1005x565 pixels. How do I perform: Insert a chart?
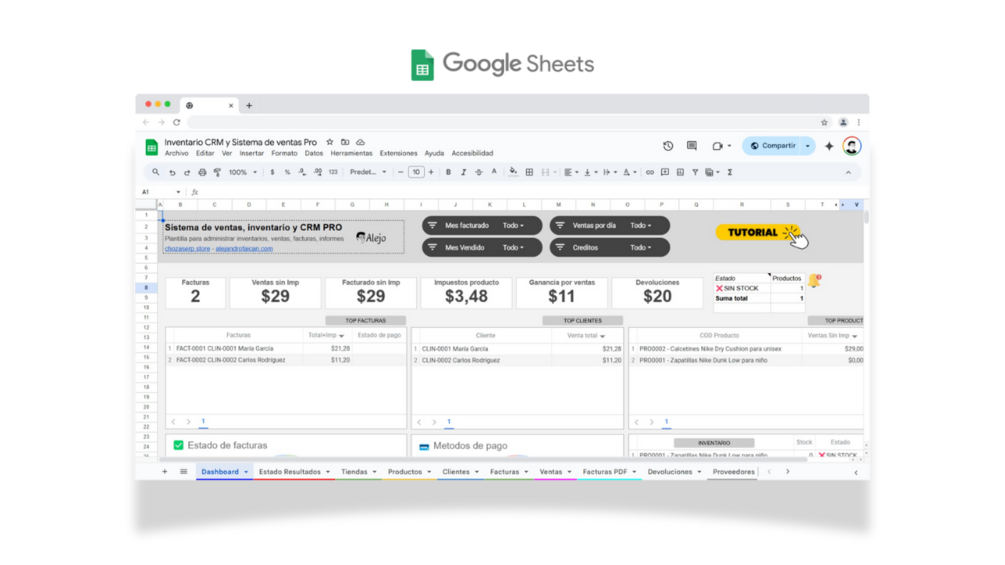(x=680, y=172)
